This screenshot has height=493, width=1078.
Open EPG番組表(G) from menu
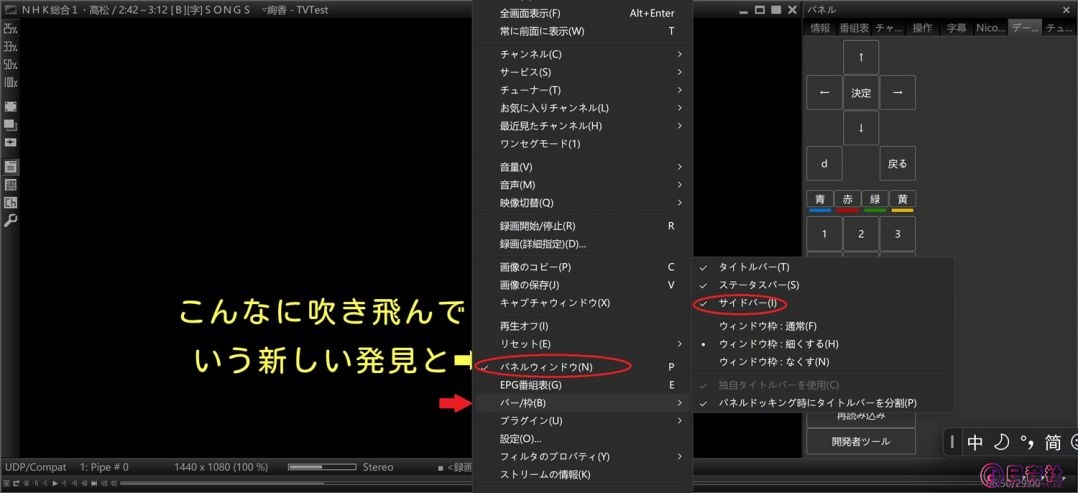[582, 384]
